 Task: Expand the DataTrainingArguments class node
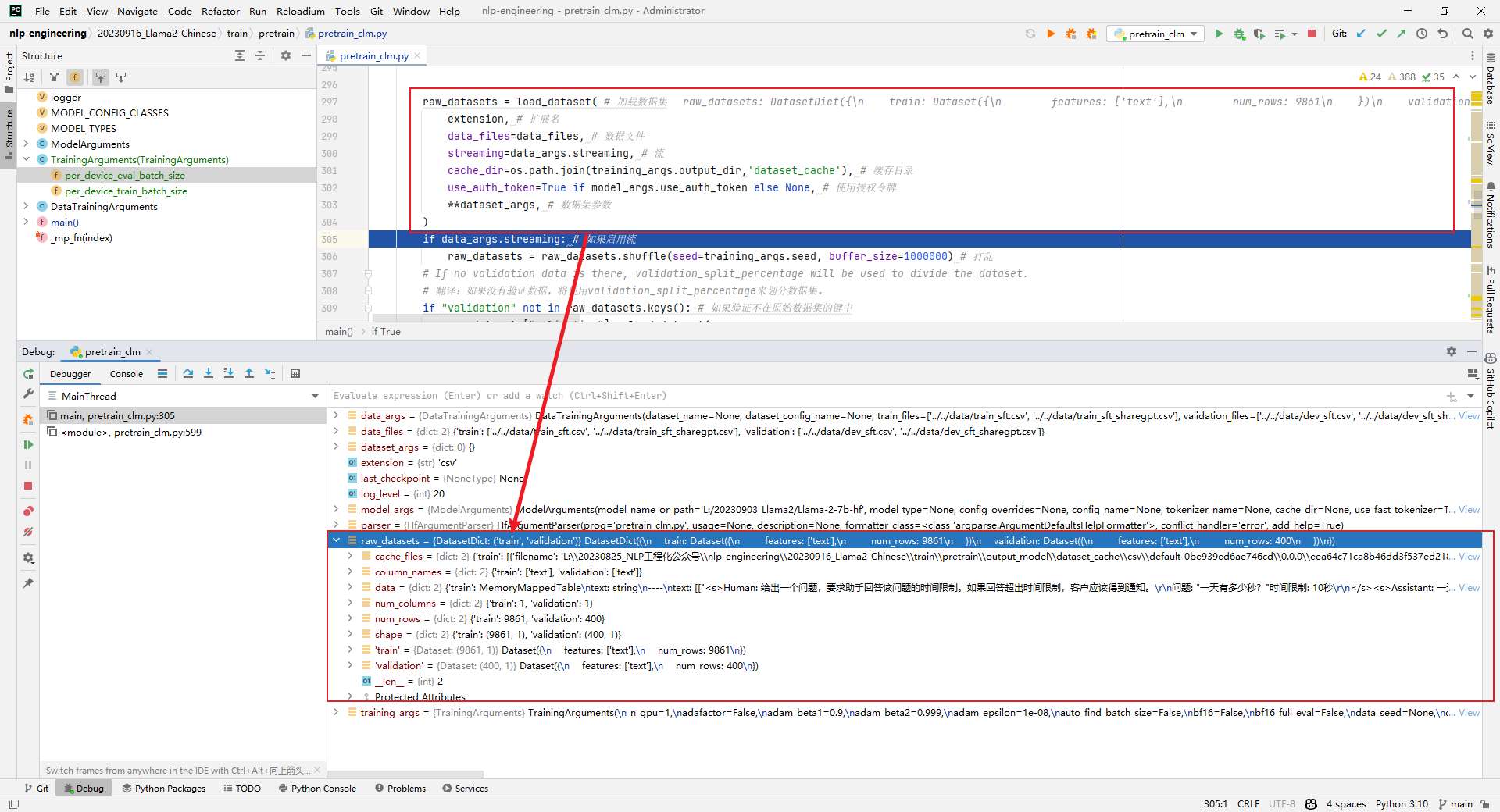pyautogui.click(x=27, y=207)
